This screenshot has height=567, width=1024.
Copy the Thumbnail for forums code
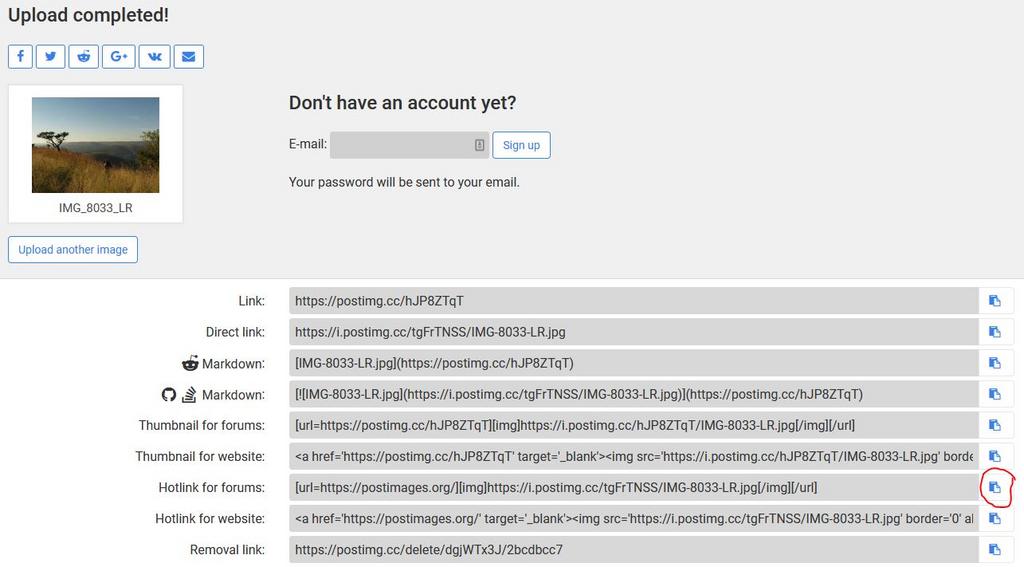(995, 425)
